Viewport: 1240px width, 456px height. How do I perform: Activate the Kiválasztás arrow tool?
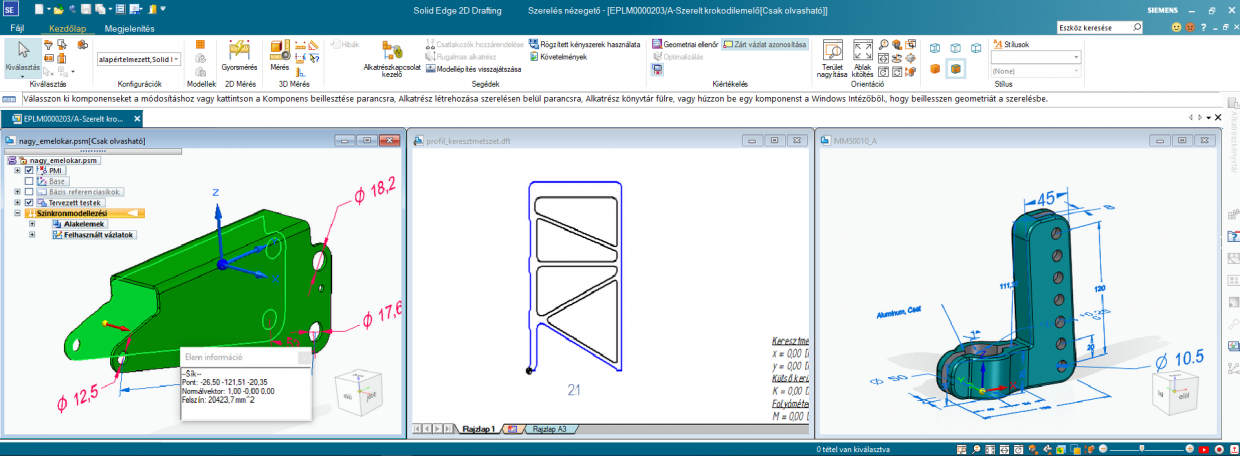[22, 54]
